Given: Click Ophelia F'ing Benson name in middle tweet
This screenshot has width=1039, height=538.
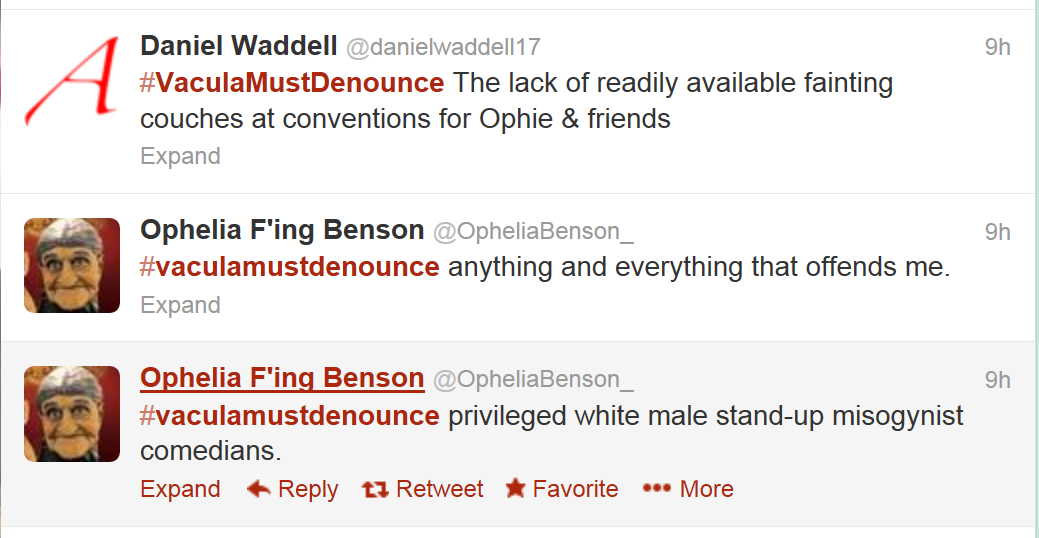Looking at the screenshot, I should pos(282,230).
